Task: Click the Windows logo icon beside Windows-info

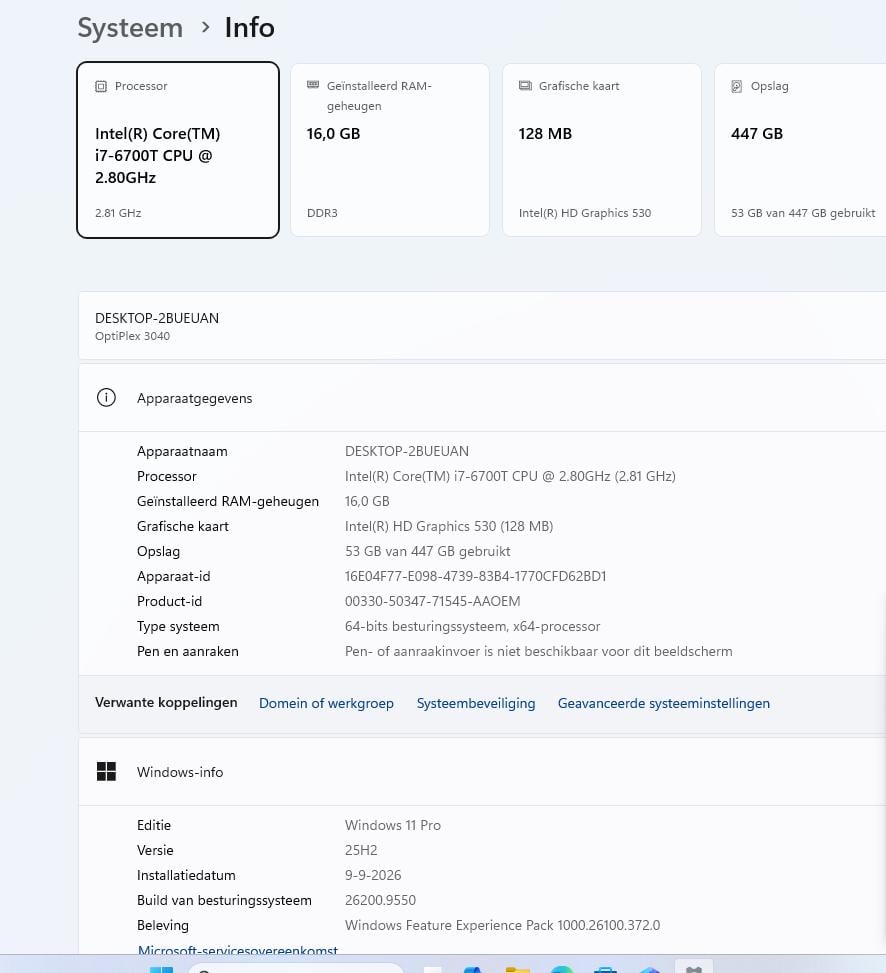Action: point(106,771)
